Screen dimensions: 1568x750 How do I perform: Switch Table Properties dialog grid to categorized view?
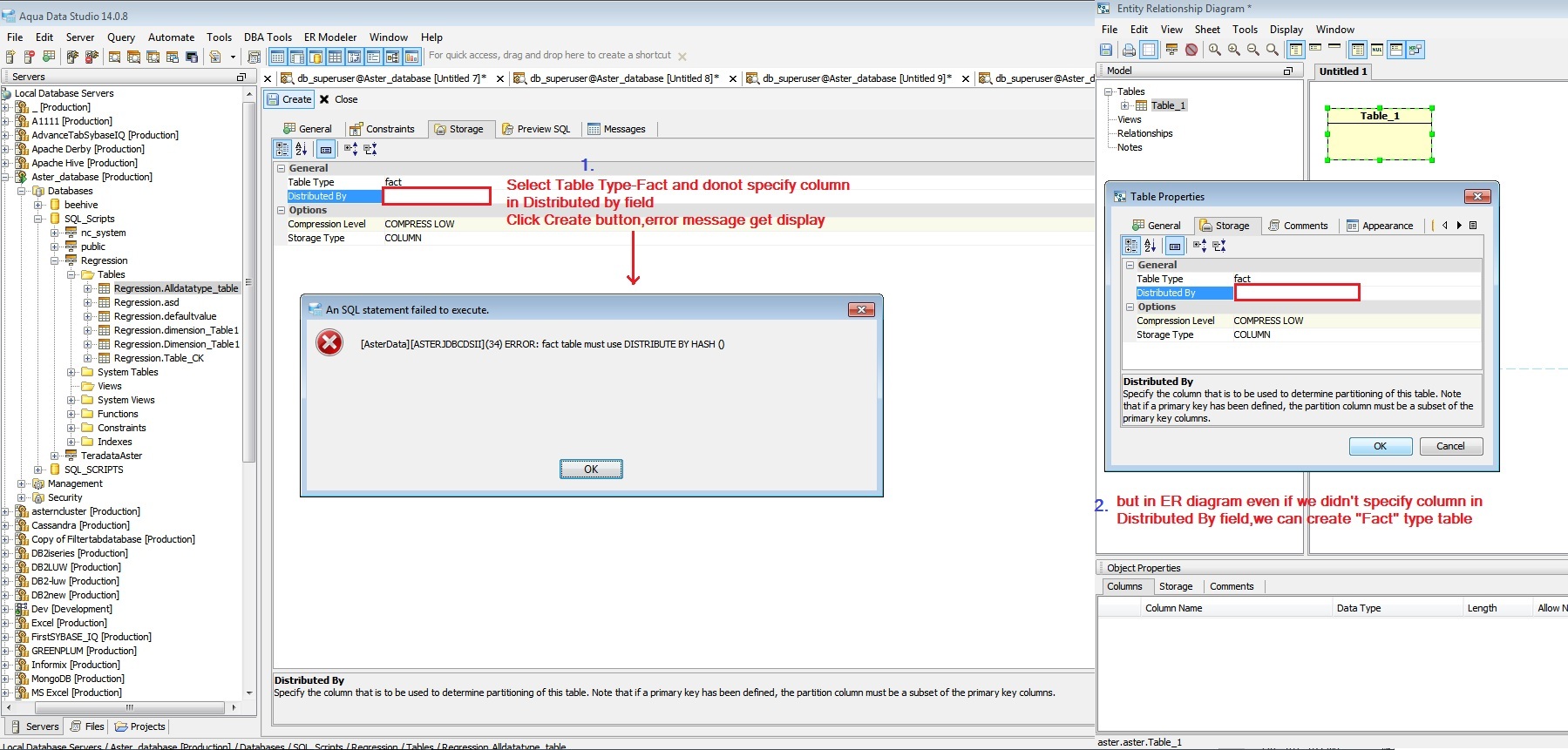pos(1131,246)
